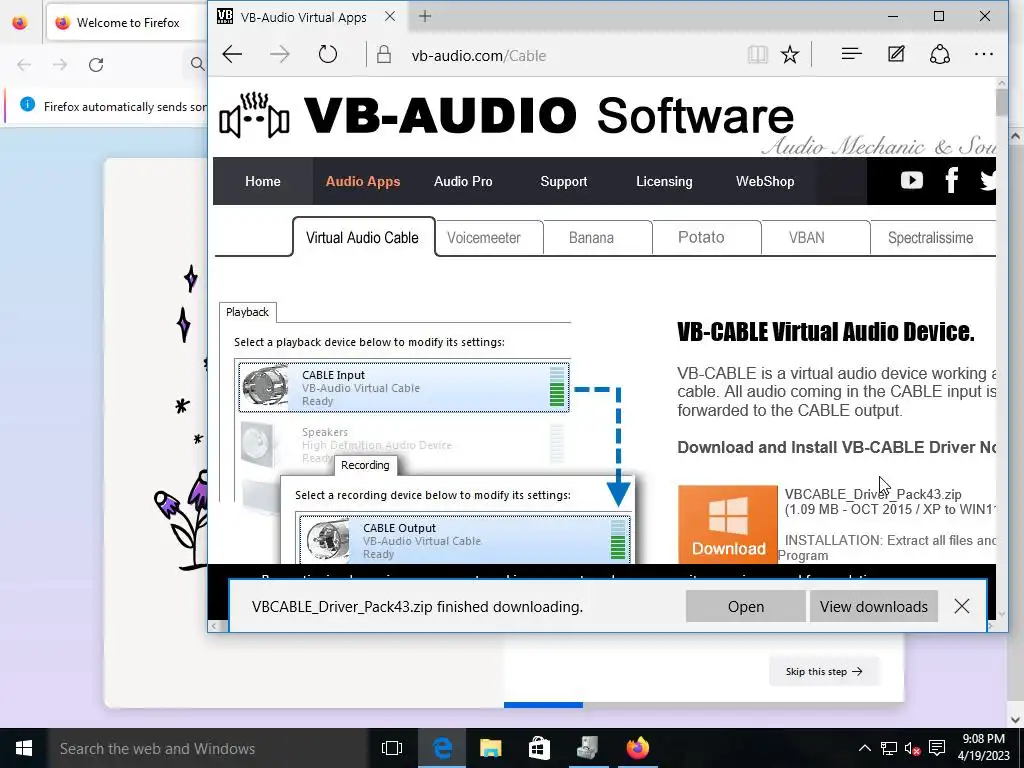The width and height of the screenshot is (1024, 768).
Task: Click the orange Windows Download button
Action: click(728, 524)
